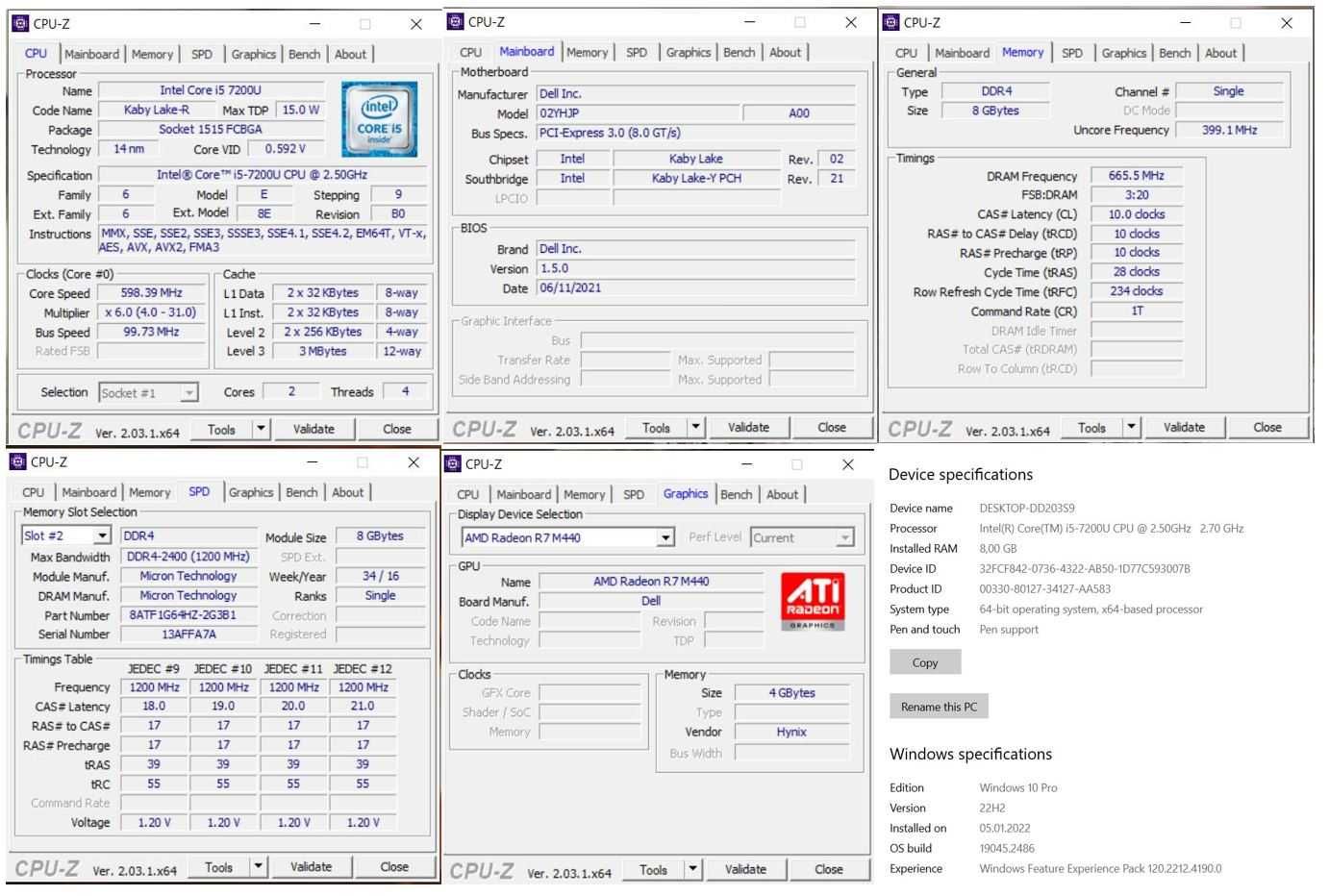Click JEDEC #12 CAS# Latency 21.0 cell

tap(363, 706)
